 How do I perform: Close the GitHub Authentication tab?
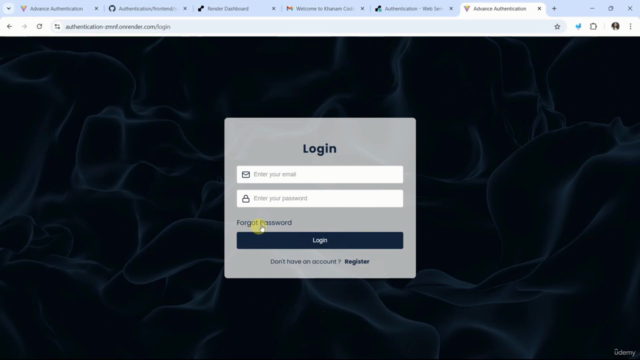[x=185, y=9]
